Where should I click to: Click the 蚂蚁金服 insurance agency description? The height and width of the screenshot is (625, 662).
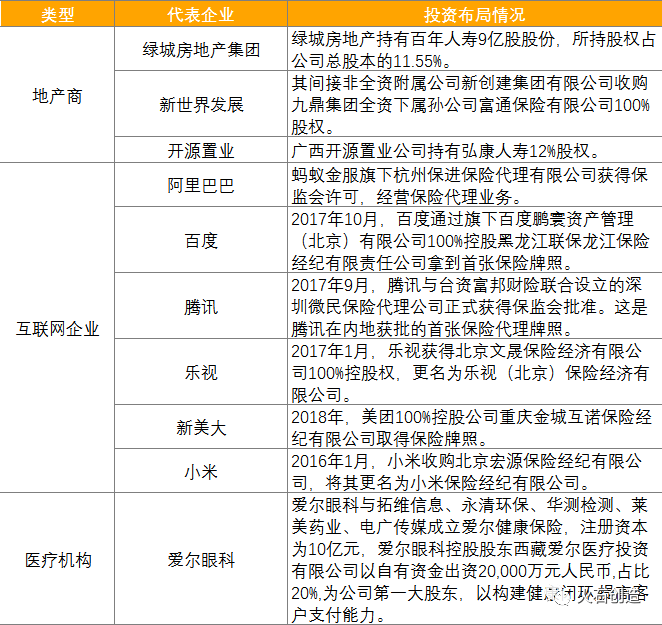click(x=474, y=185)
